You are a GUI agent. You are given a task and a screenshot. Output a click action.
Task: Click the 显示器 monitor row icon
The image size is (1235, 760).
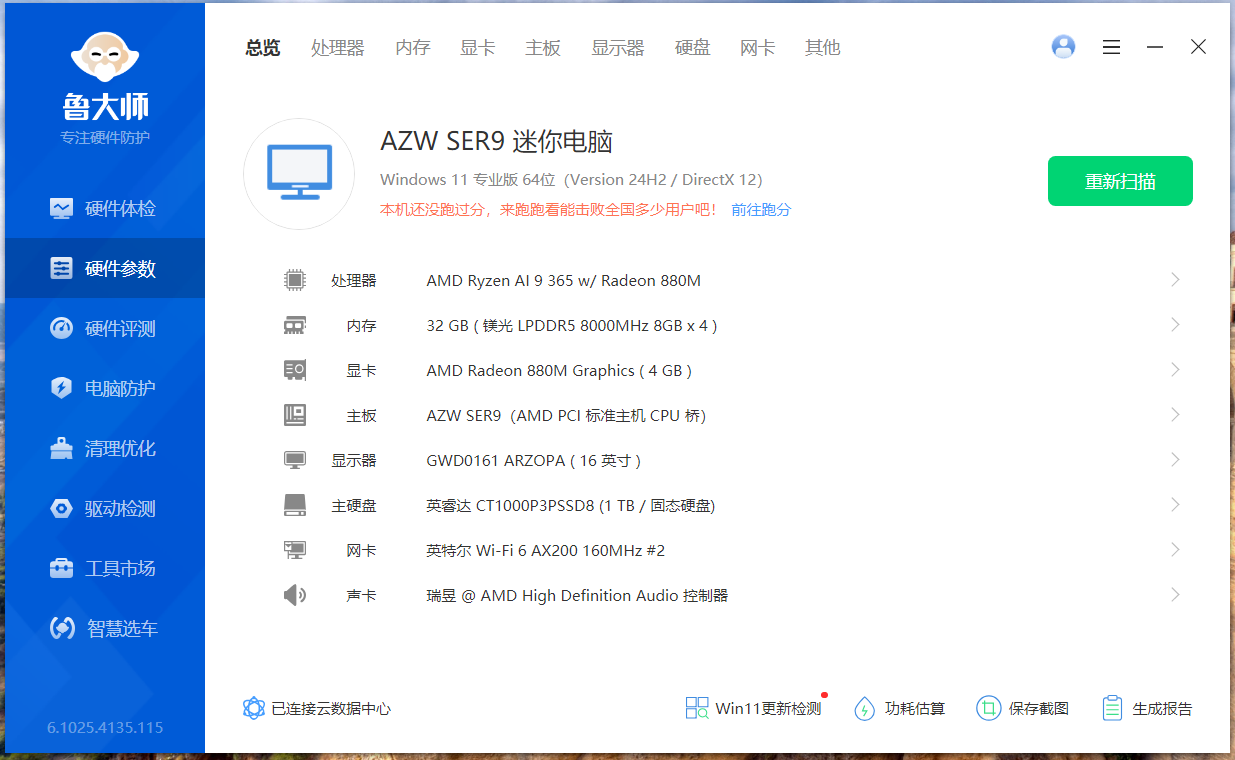tap(294, 460)
